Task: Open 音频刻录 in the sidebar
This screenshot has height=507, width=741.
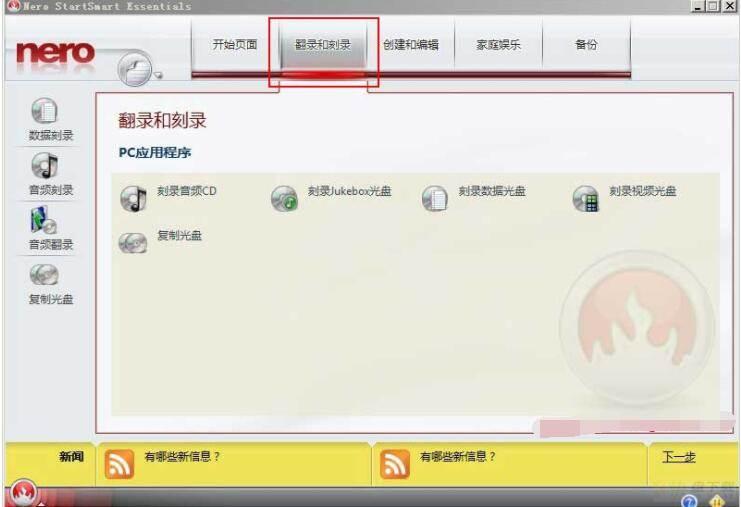Action: pos(45,166)
